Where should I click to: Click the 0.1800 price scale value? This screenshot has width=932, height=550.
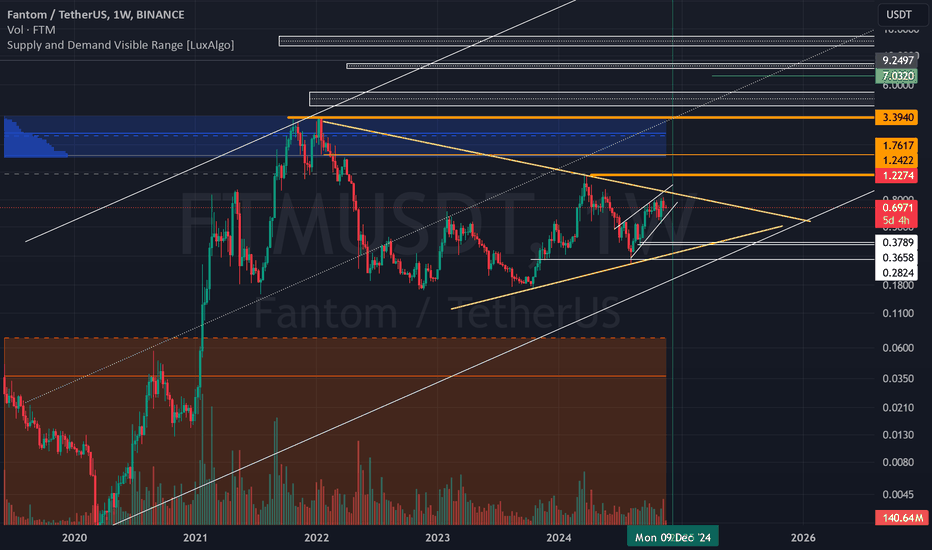pyautogui.click(x=898, y=285)
